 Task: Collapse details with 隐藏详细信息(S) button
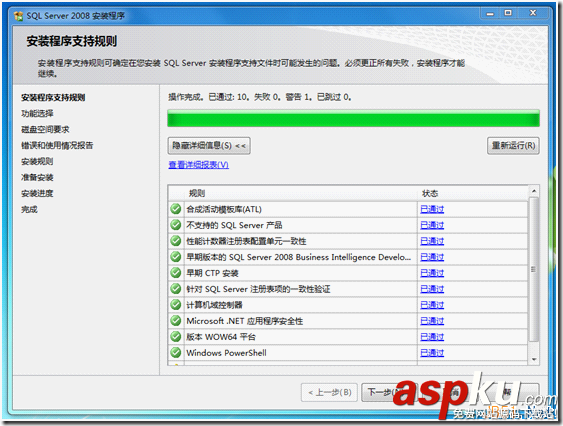[209, 145]
